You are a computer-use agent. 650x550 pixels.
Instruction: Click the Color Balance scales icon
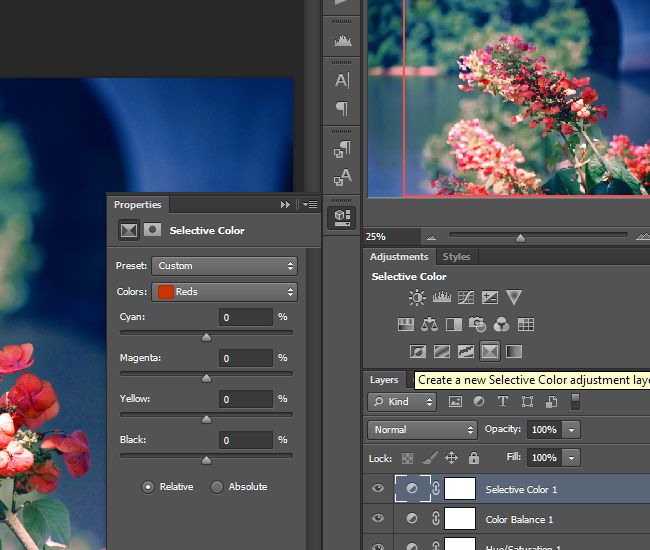coord(430,324)
